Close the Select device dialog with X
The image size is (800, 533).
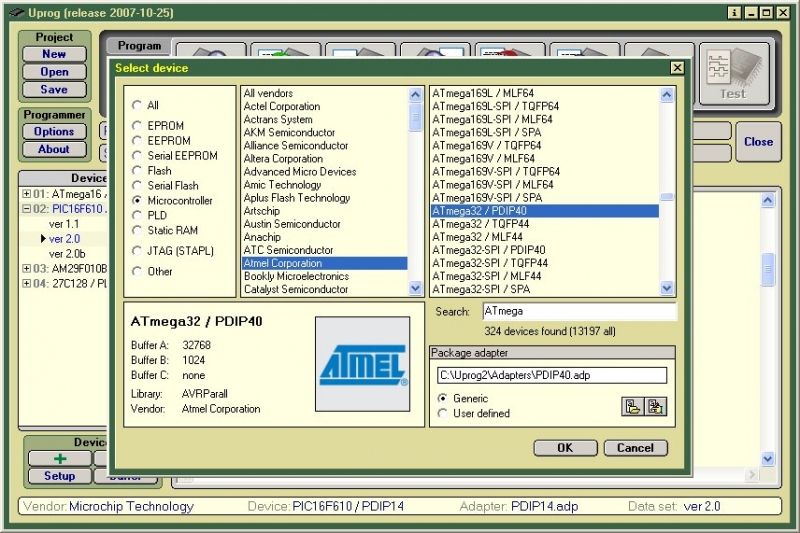tap(677, 68)
